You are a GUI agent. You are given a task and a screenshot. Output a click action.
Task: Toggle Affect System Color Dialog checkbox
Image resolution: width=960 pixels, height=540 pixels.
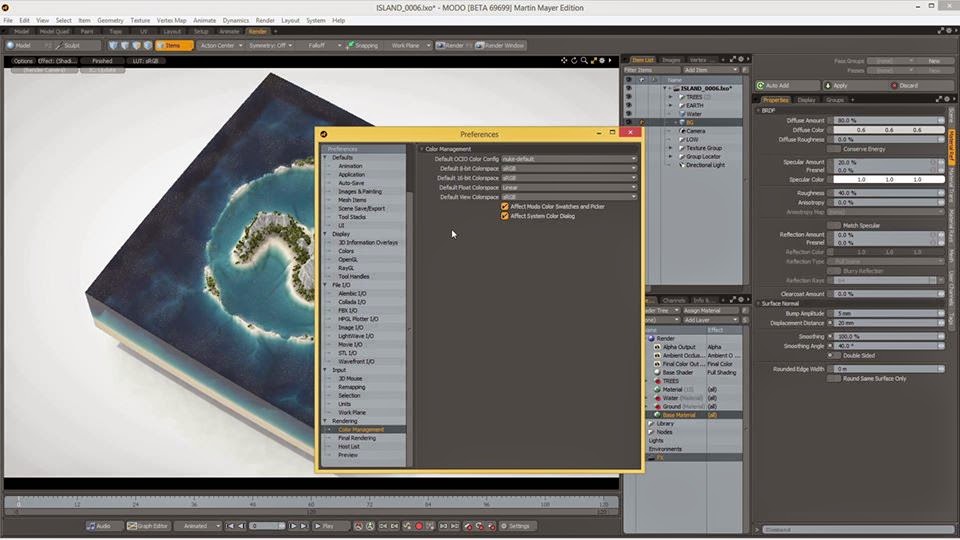point(505,216)
